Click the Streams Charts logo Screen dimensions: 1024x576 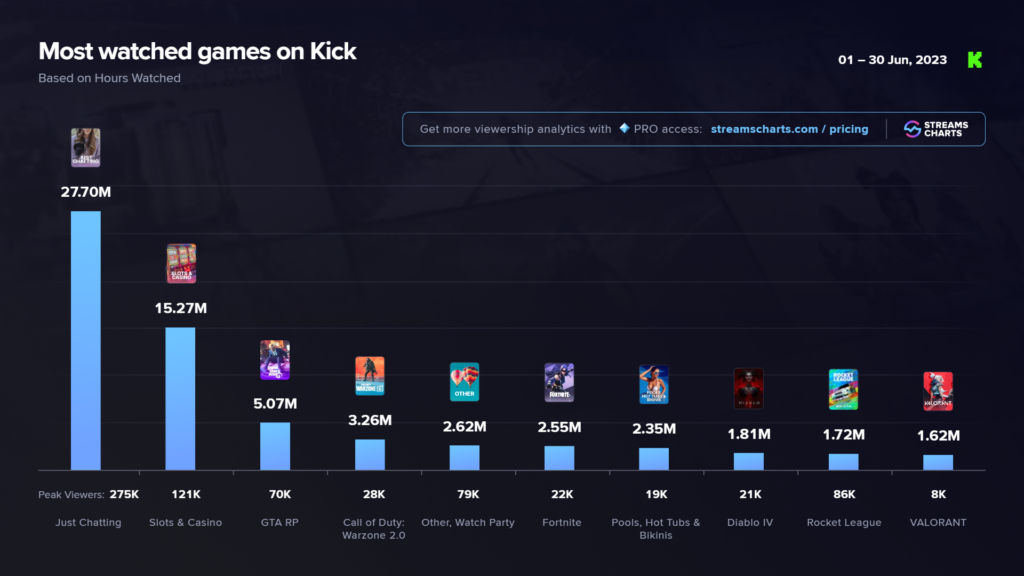[936, 129]
